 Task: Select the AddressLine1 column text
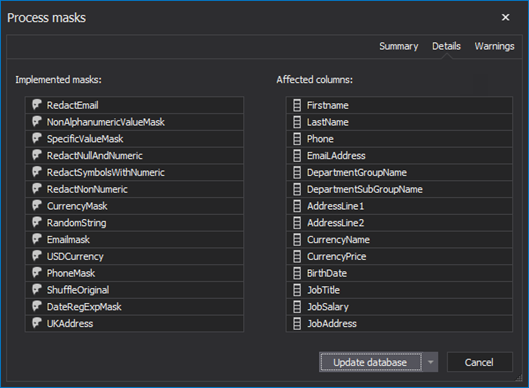click(335, 206)
